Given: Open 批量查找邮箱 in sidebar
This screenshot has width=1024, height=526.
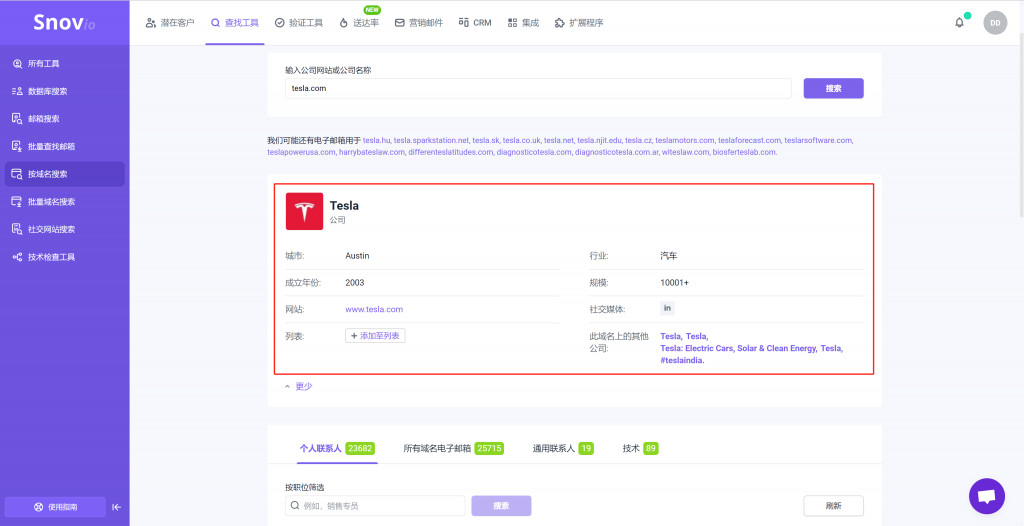Looking at the screenshot, I should pos(65,146).
